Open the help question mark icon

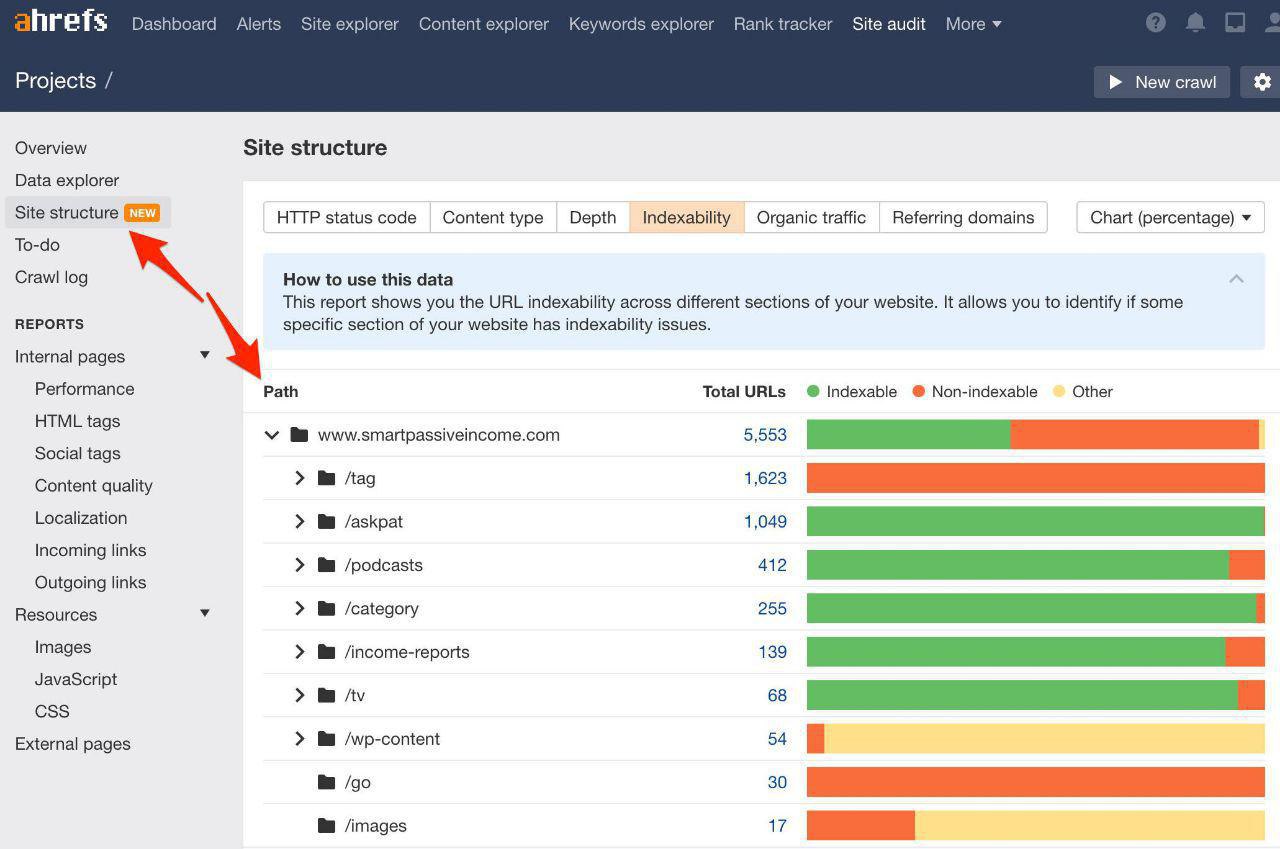point(1156,22)
